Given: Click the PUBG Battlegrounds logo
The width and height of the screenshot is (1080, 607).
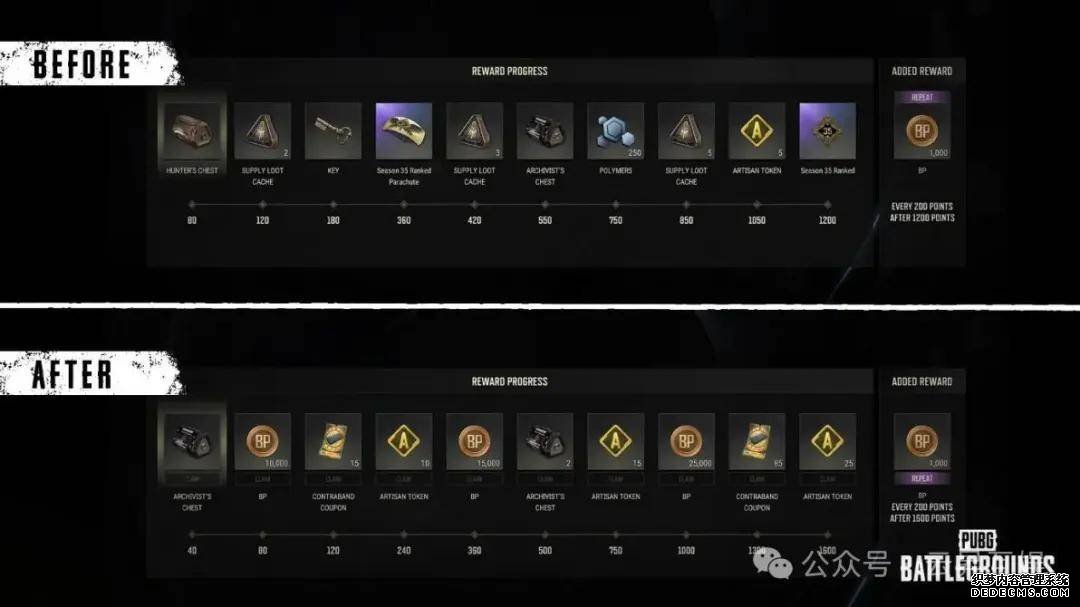Looking at the screenshot, I should [977, 557].
